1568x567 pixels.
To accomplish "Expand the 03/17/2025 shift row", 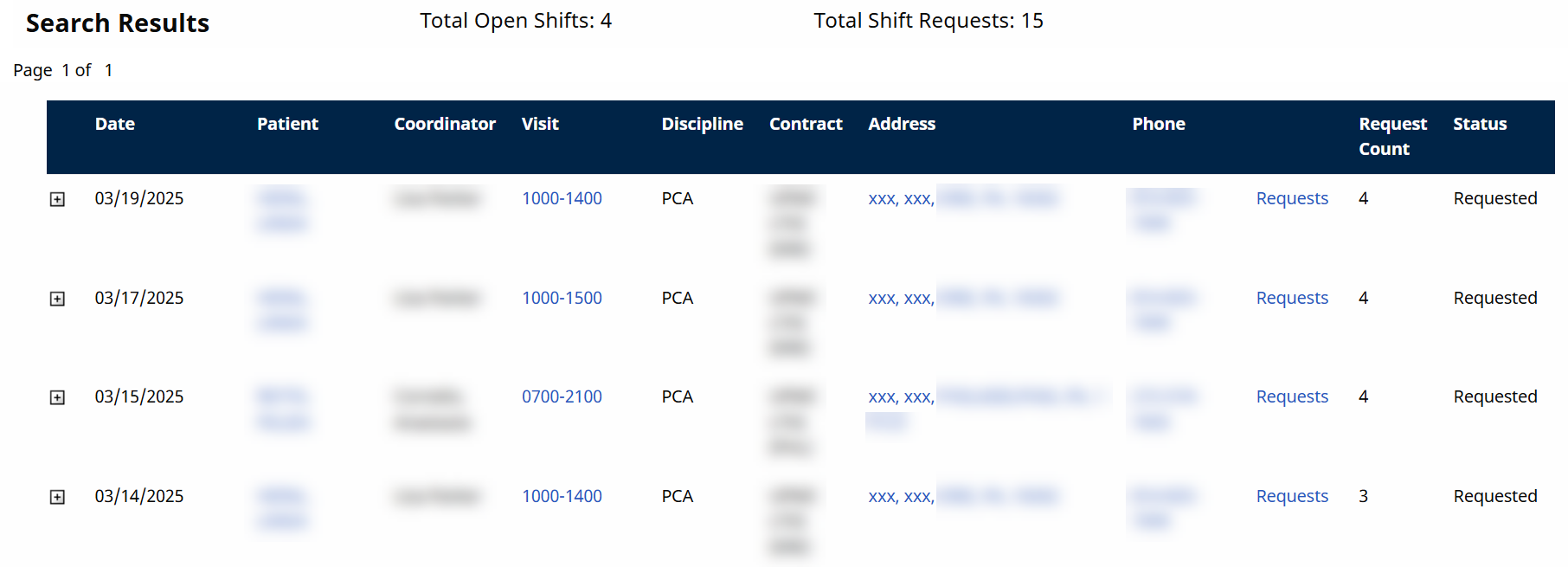I will [x=57, y=299].
